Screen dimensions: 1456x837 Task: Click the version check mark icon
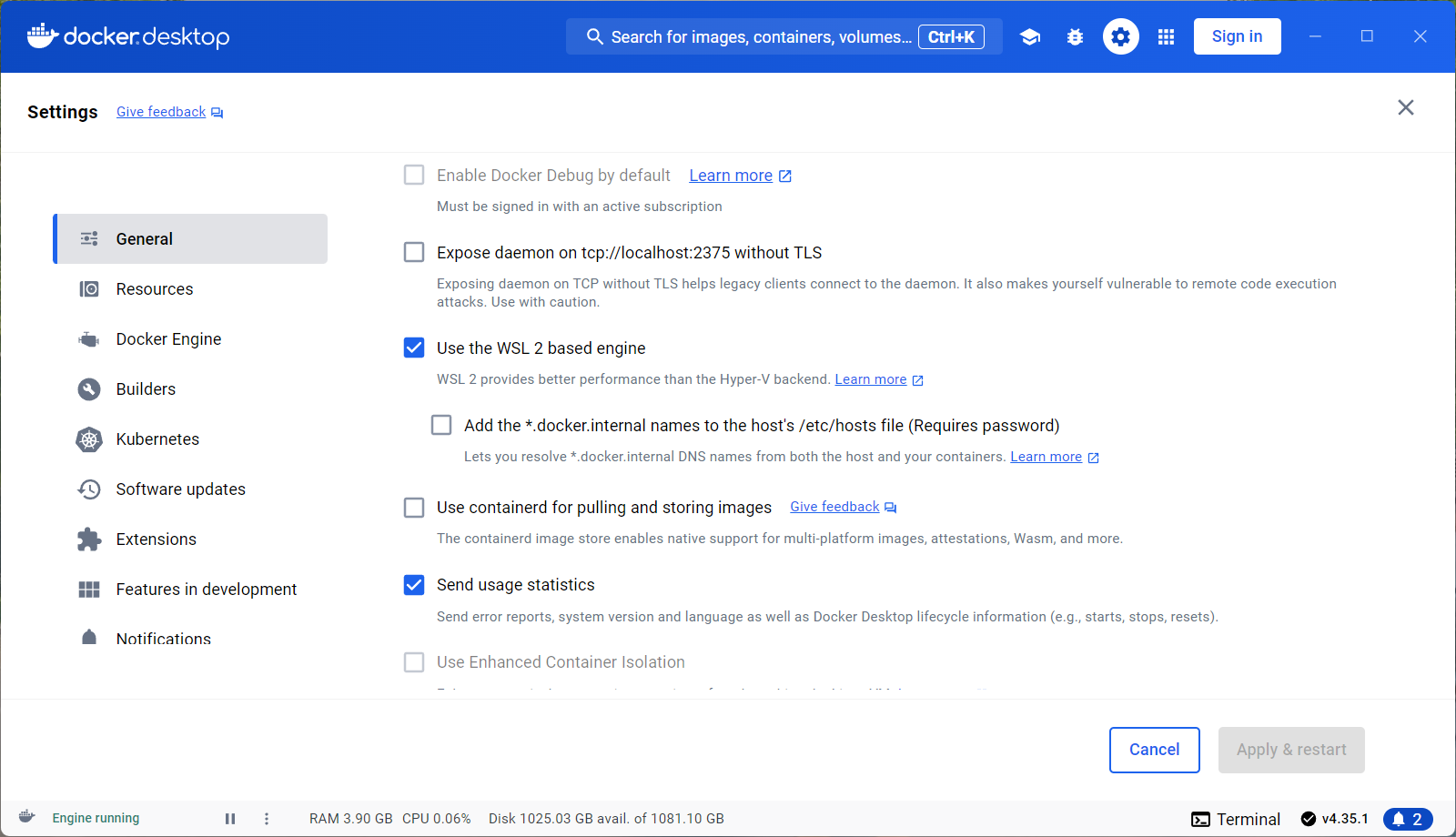pos(1309,819)
